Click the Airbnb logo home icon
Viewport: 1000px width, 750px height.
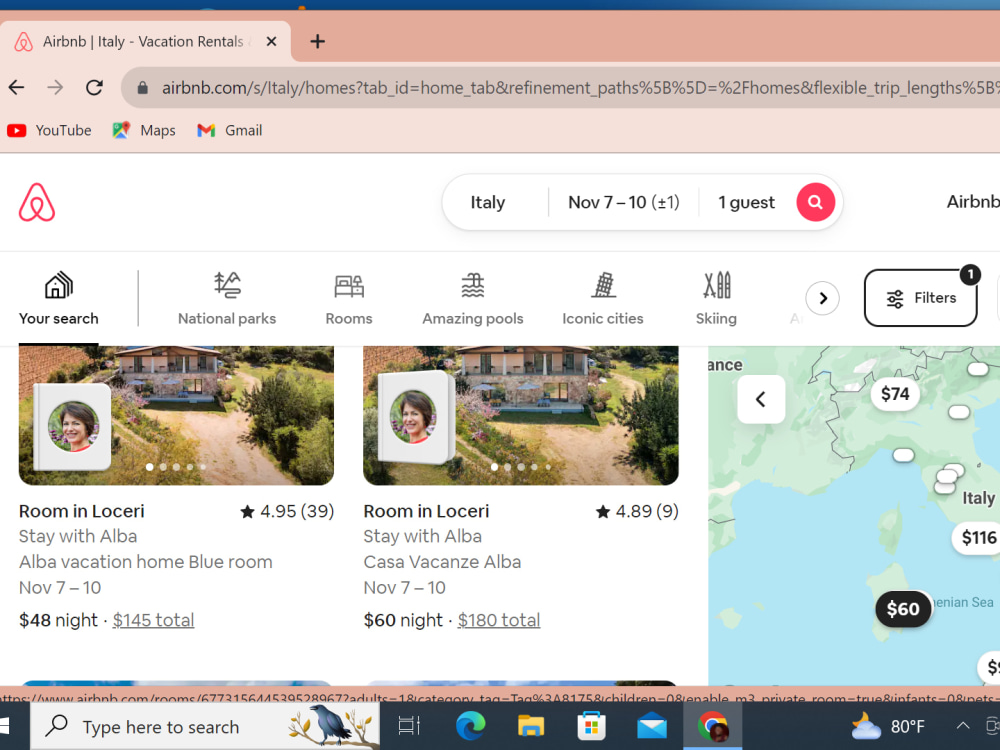coord(37,203)
